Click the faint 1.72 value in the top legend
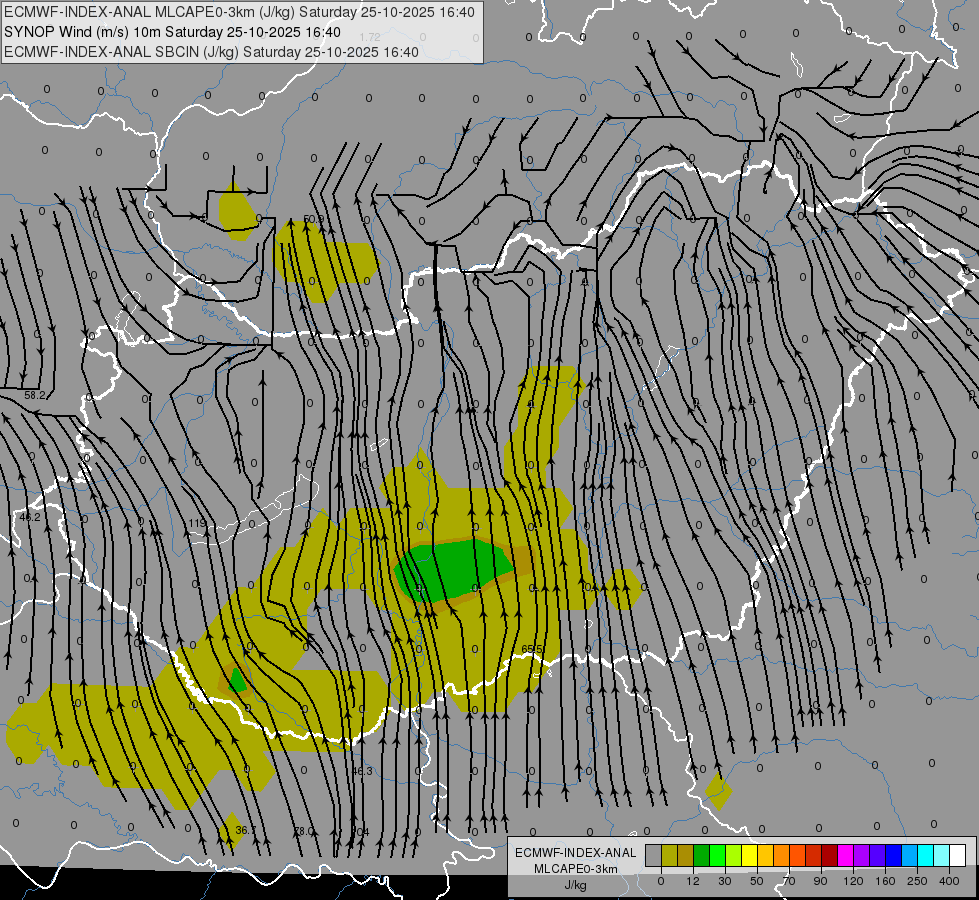This screenshot has width=979, height=900. pos(370,37)
